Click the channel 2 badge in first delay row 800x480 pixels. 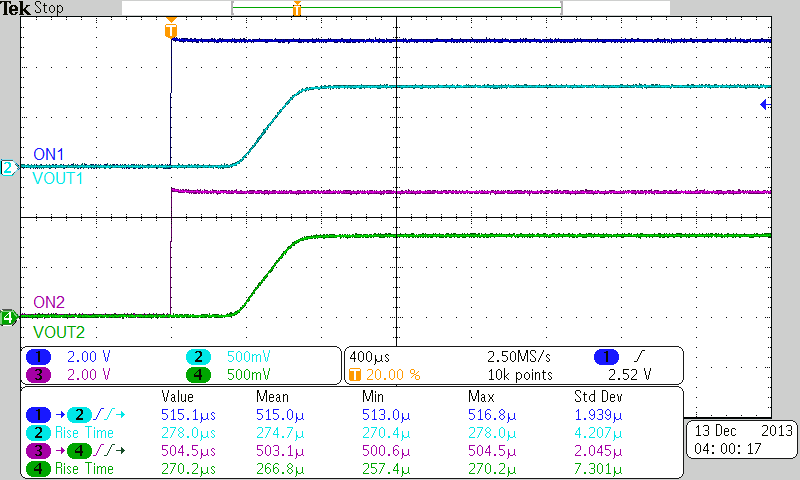coord(79,415)
